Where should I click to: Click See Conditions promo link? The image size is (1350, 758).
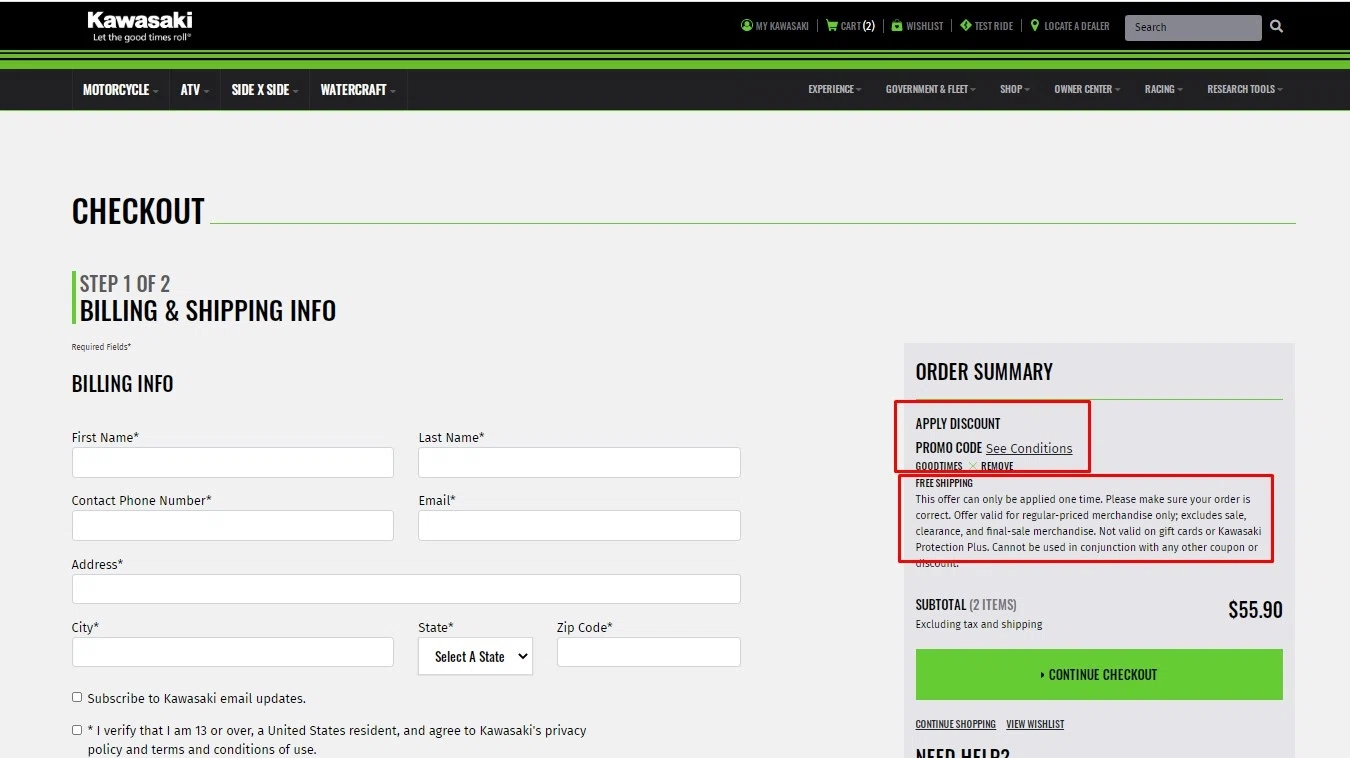[1029, 448]
